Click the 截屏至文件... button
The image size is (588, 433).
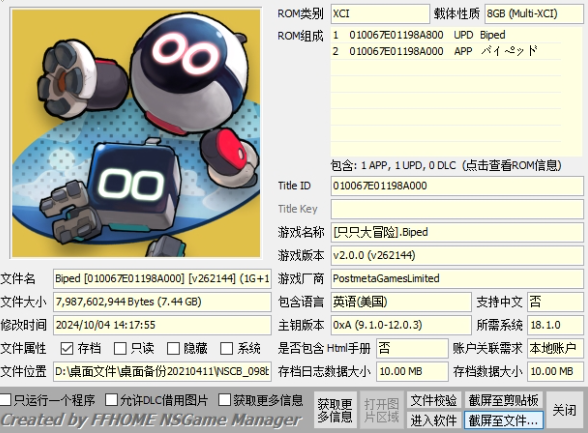point(504,420)
